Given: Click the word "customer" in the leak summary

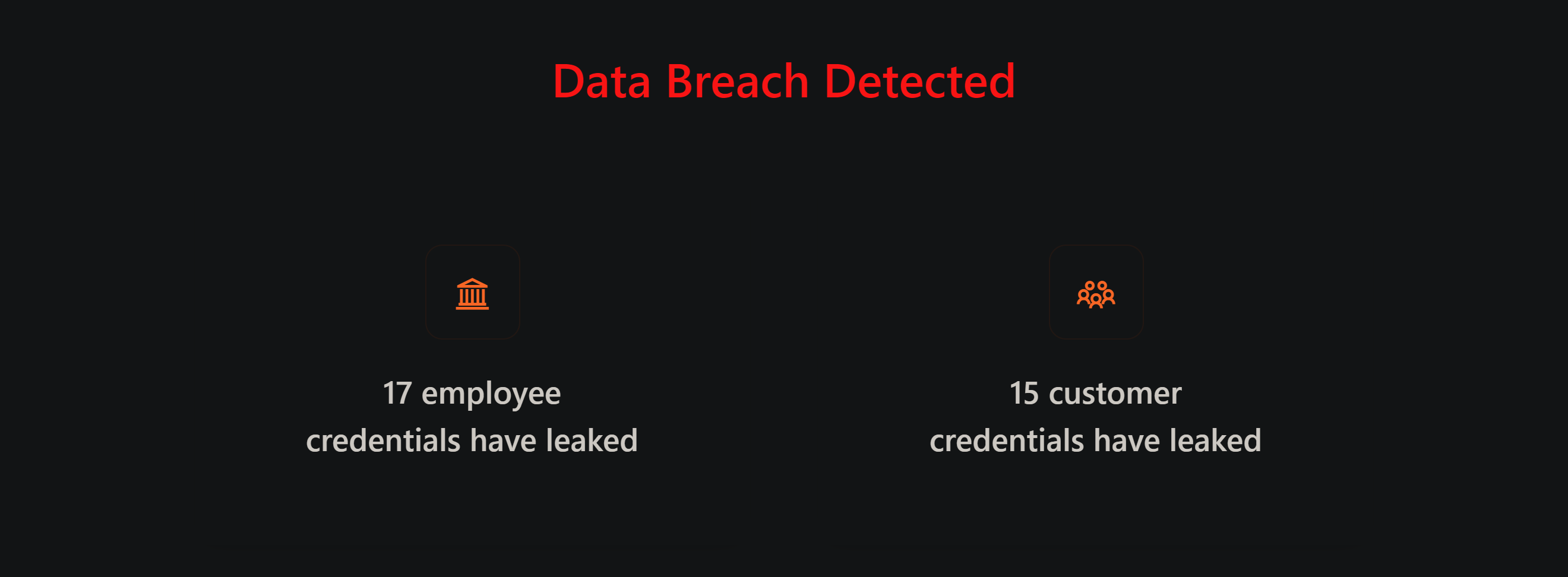Looking at the screenshot, I should [x=1115, y=394].
